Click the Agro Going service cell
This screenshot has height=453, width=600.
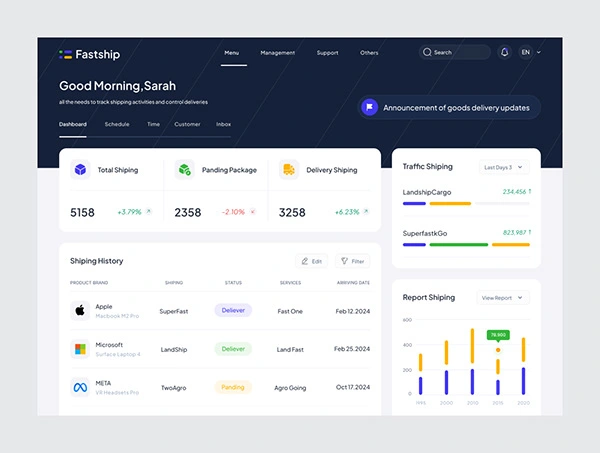(x=290, y=388)
